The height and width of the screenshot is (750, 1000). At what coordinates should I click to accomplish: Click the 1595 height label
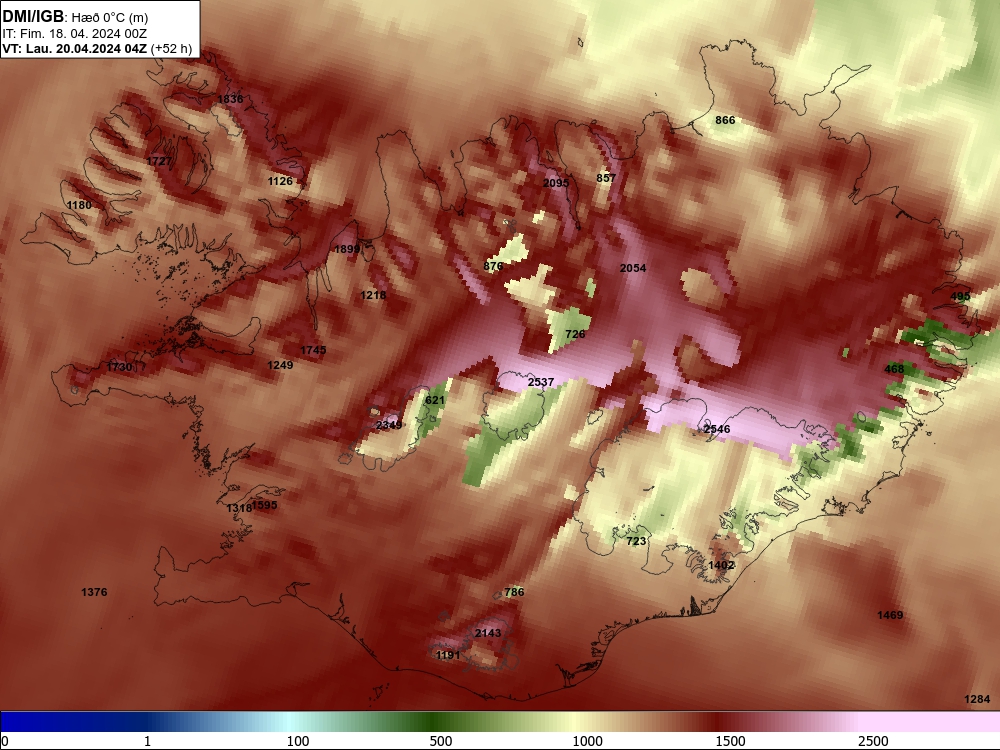(265, 504)
